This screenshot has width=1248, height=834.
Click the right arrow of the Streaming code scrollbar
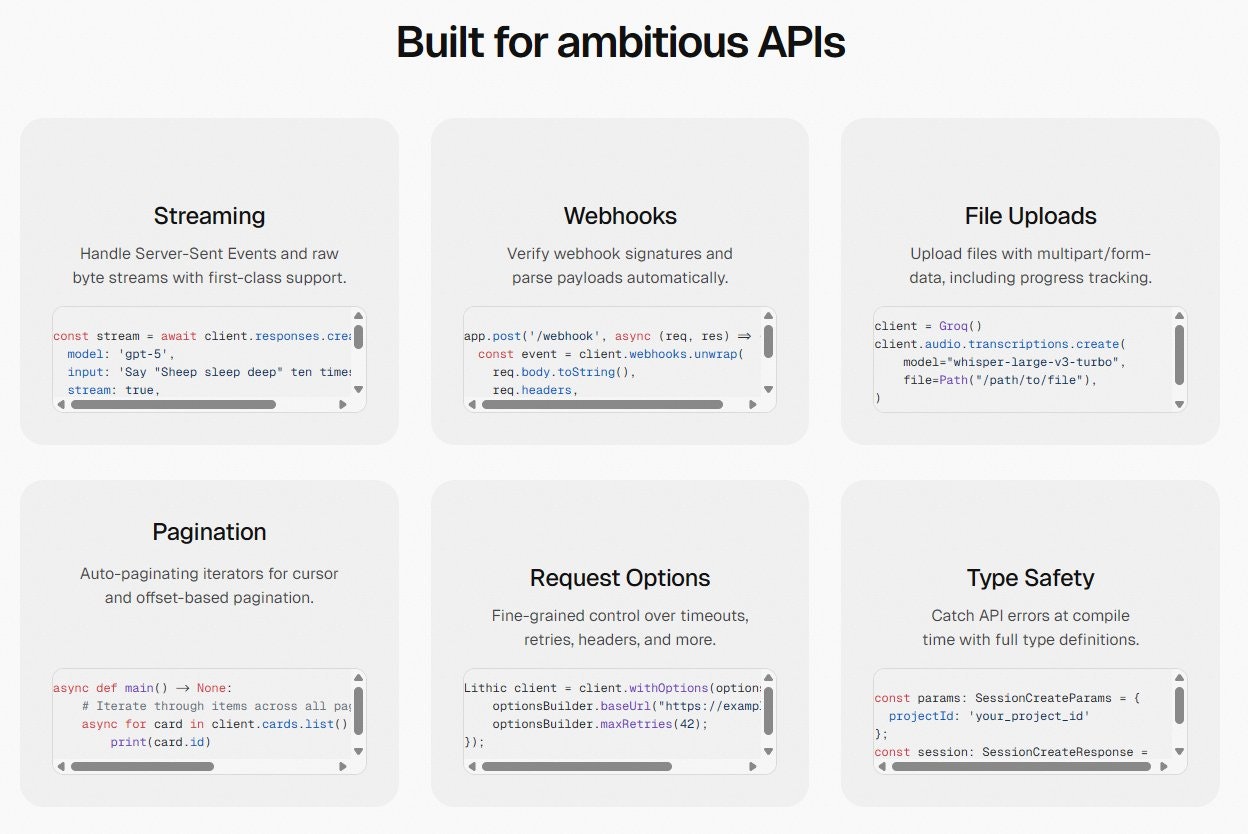coord(343,404)
